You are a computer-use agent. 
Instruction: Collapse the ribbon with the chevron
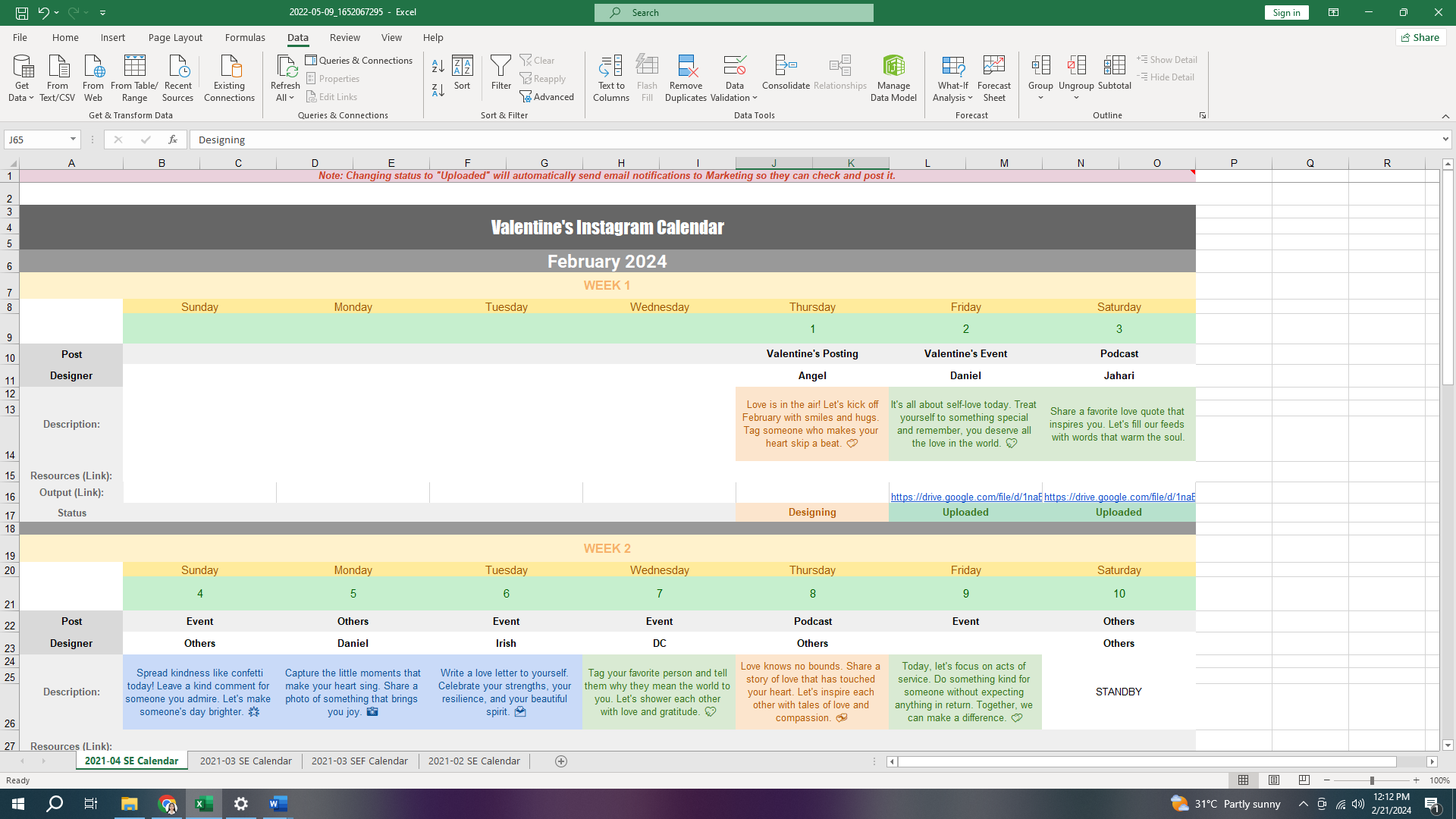click(1445, 116)
